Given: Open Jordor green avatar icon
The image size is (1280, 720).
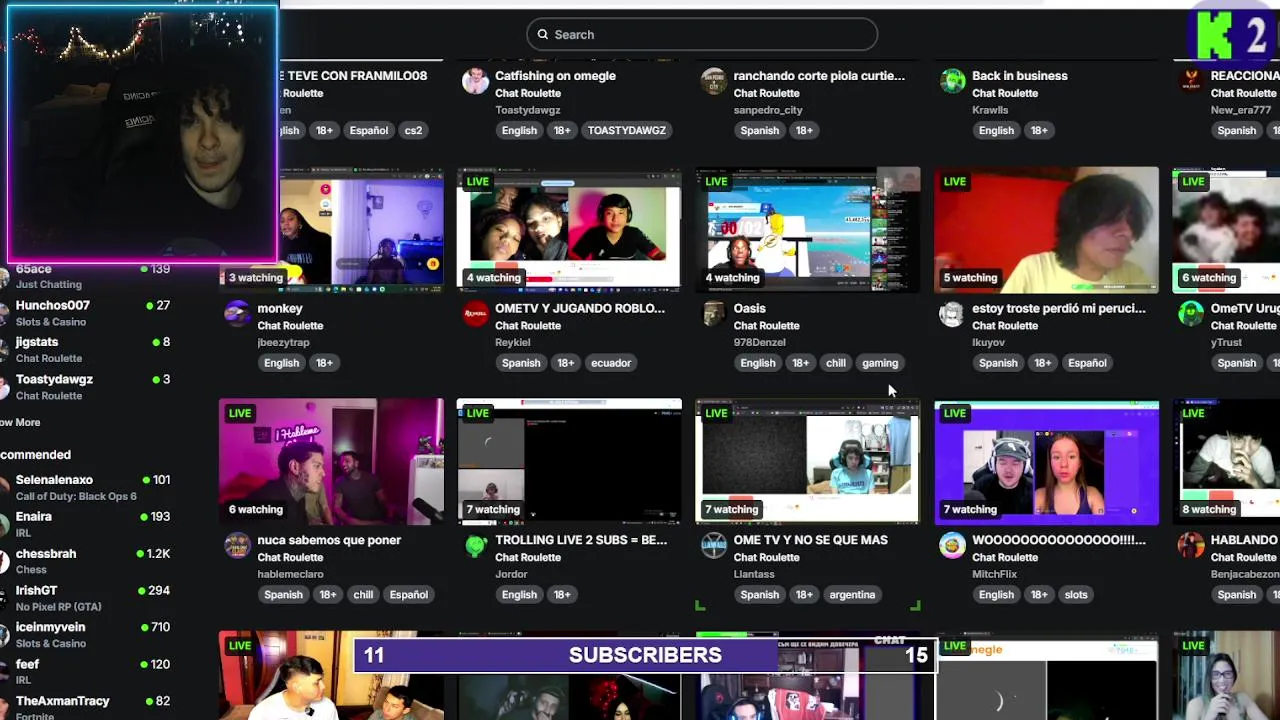Looking at the screenshot, I should point(475,545).
